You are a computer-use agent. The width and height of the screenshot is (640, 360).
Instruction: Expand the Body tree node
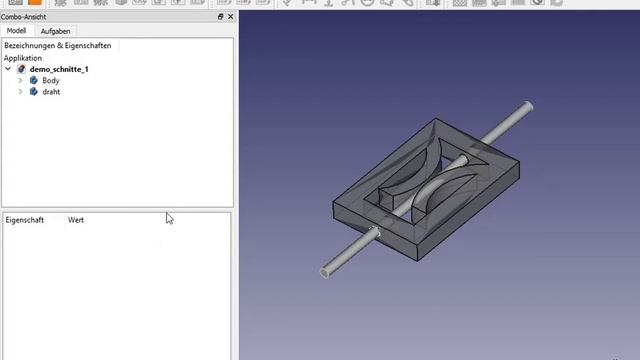(20, 80)
